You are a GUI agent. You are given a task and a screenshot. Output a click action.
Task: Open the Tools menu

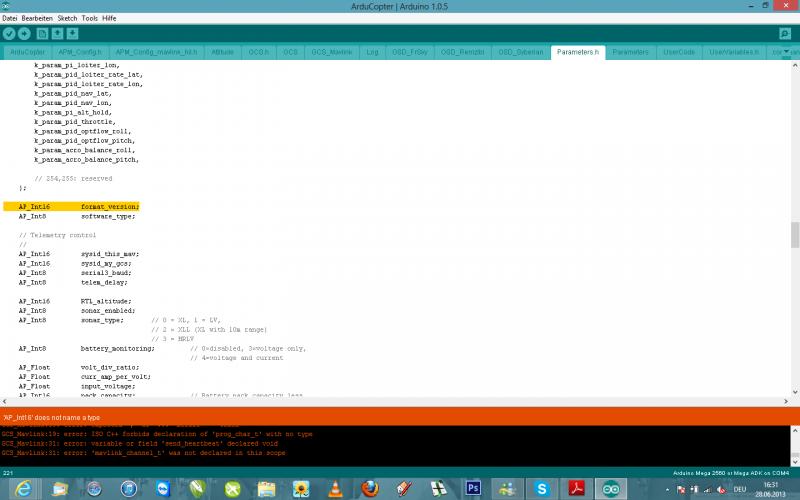(89, 18)
